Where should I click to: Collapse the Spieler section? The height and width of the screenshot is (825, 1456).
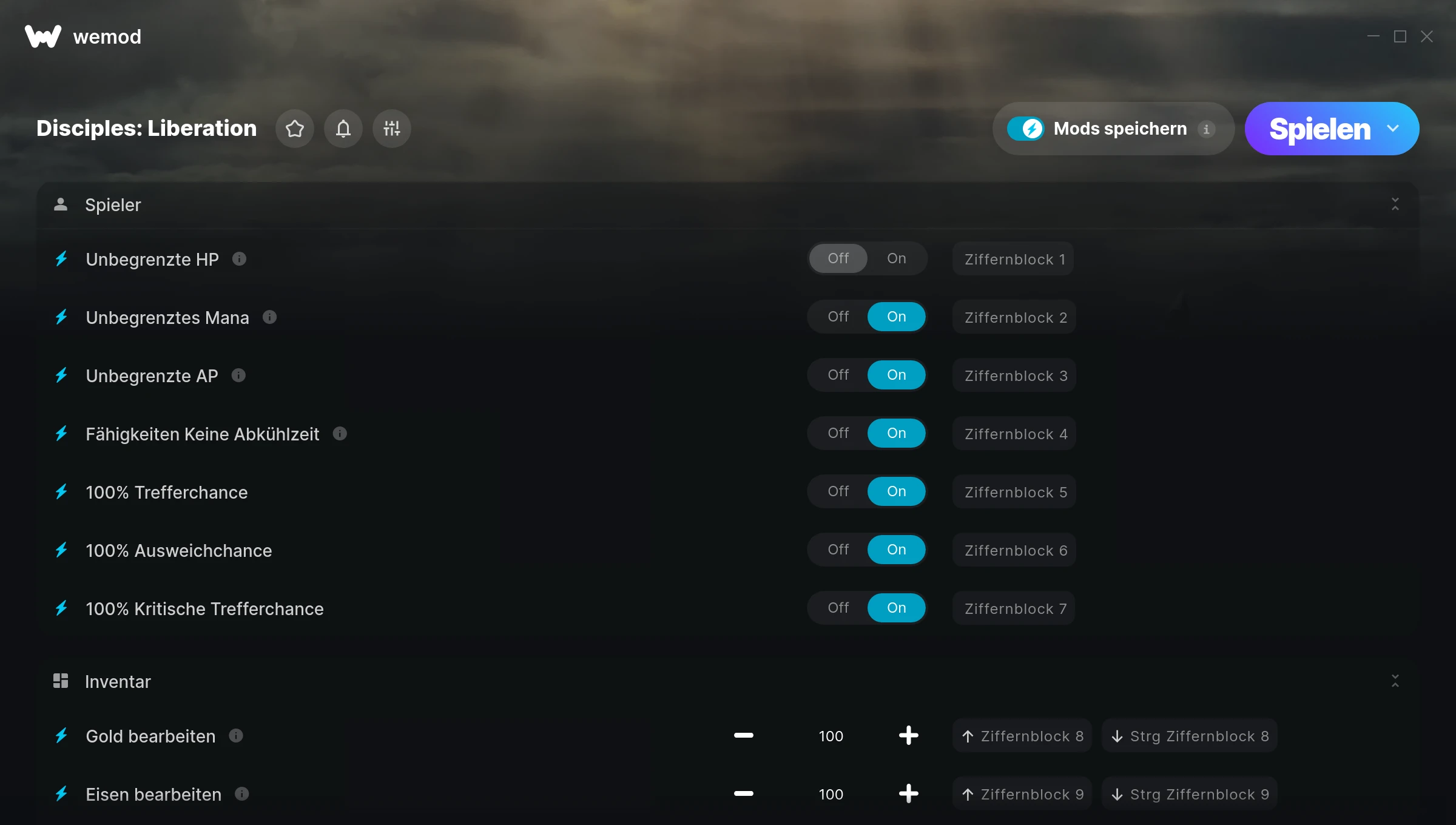(1395, 204)
